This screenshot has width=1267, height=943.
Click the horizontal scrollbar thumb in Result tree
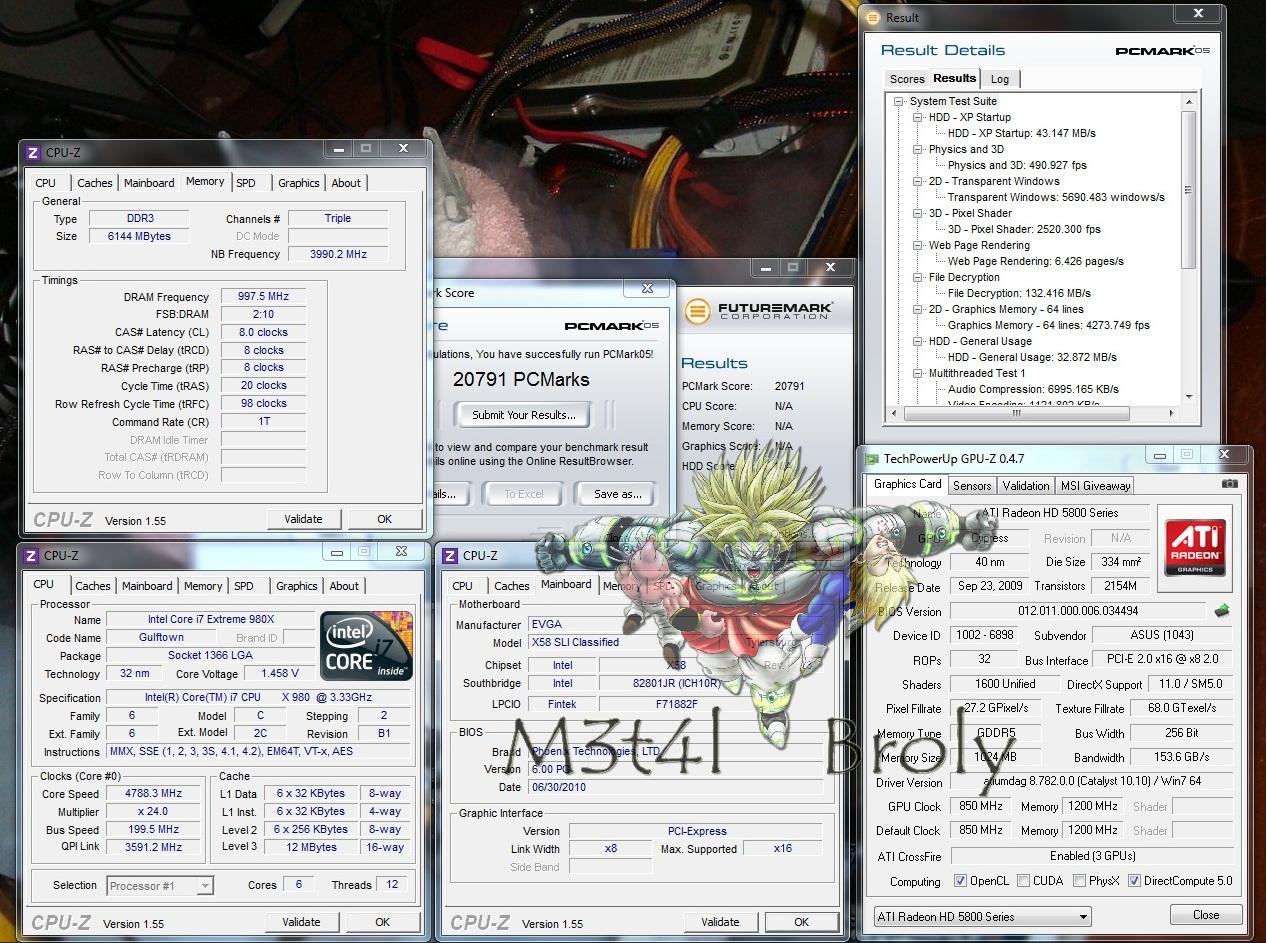click(1017, 413)
